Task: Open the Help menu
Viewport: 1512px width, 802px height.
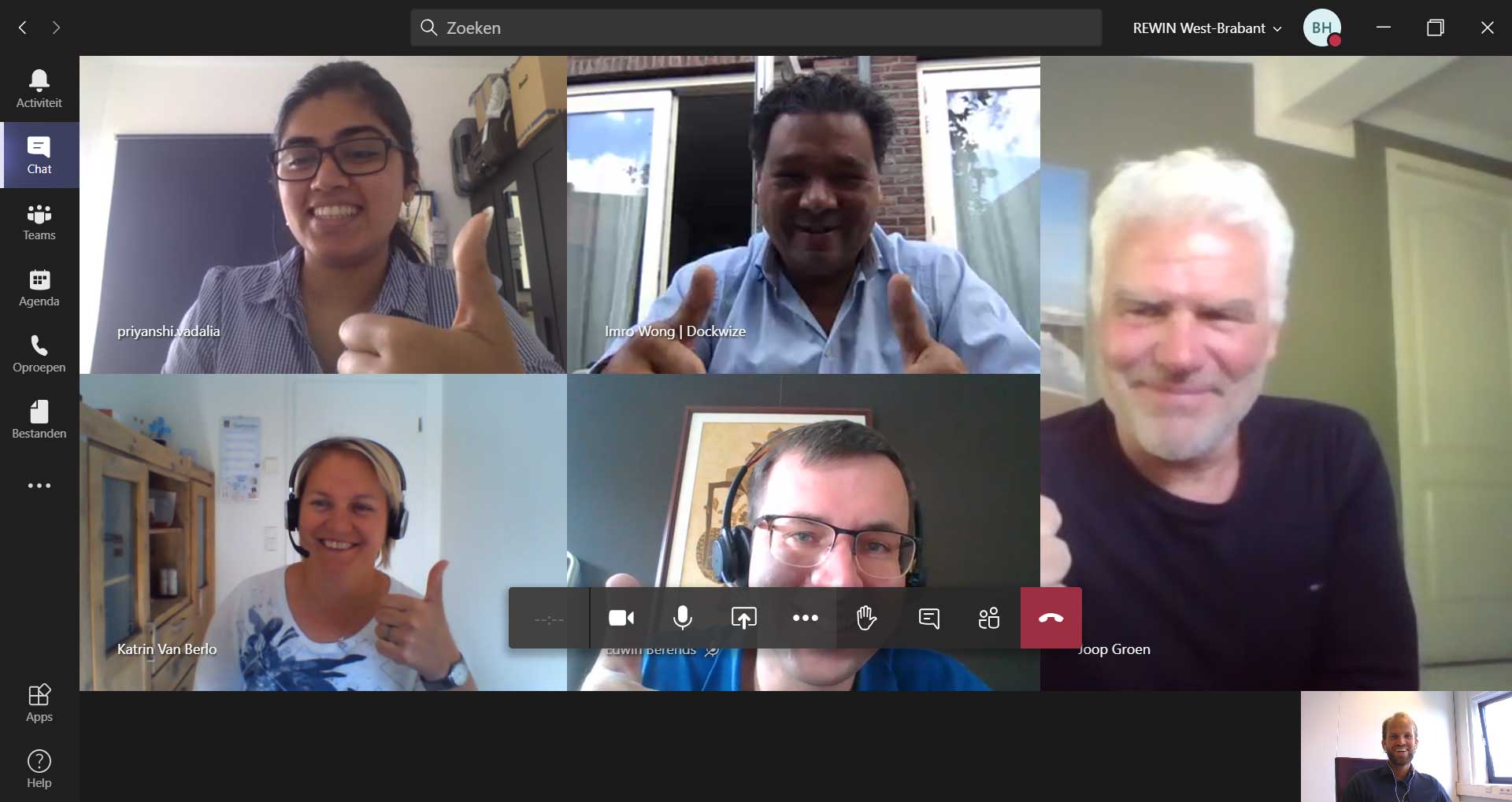Action: pos(39,770)
